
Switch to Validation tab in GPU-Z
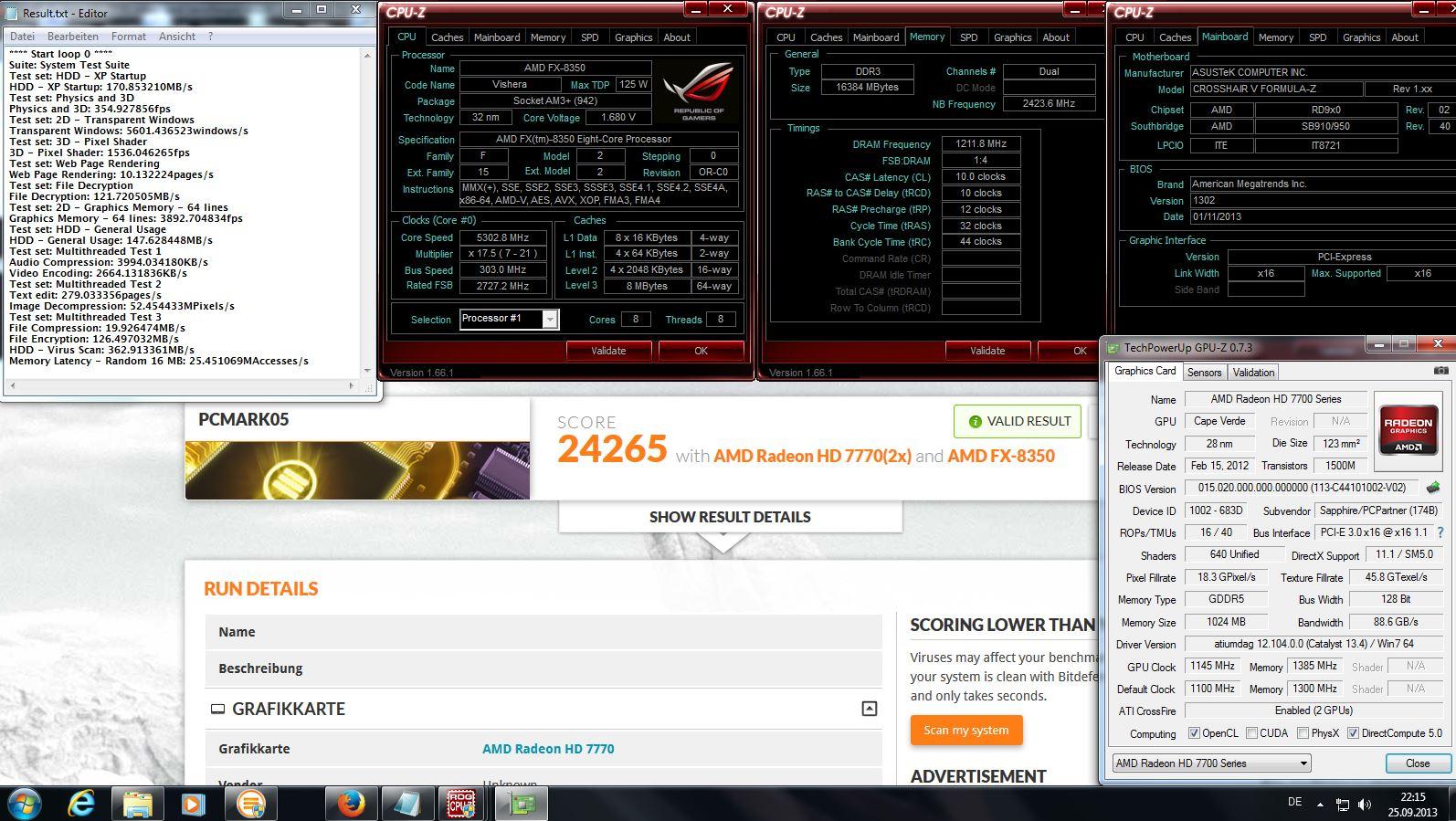(x=1253, y=373)
